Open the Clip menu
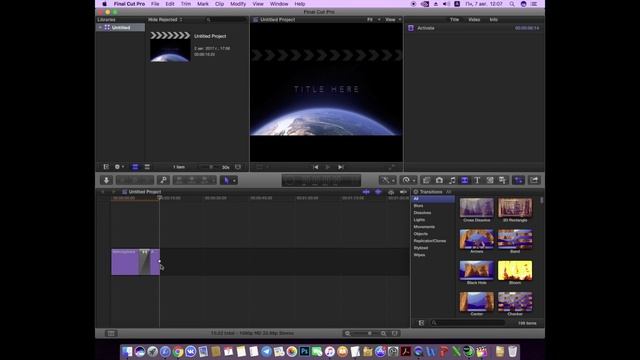Viewport: 640px width, 360px height. click(220, 4)
